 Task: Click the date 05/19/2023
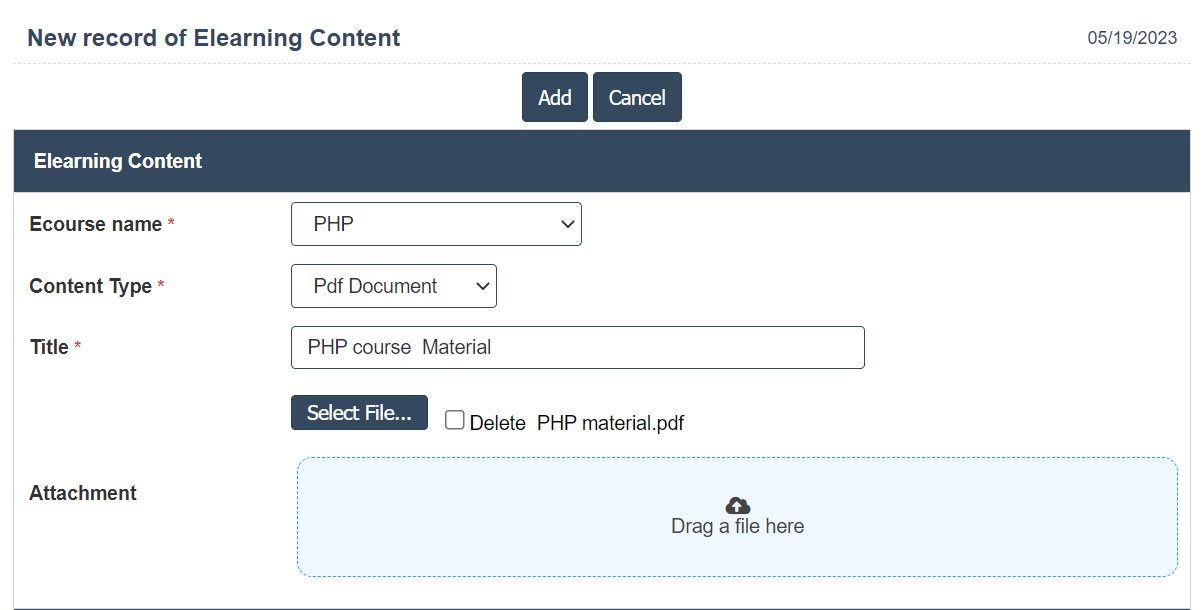1134,38
